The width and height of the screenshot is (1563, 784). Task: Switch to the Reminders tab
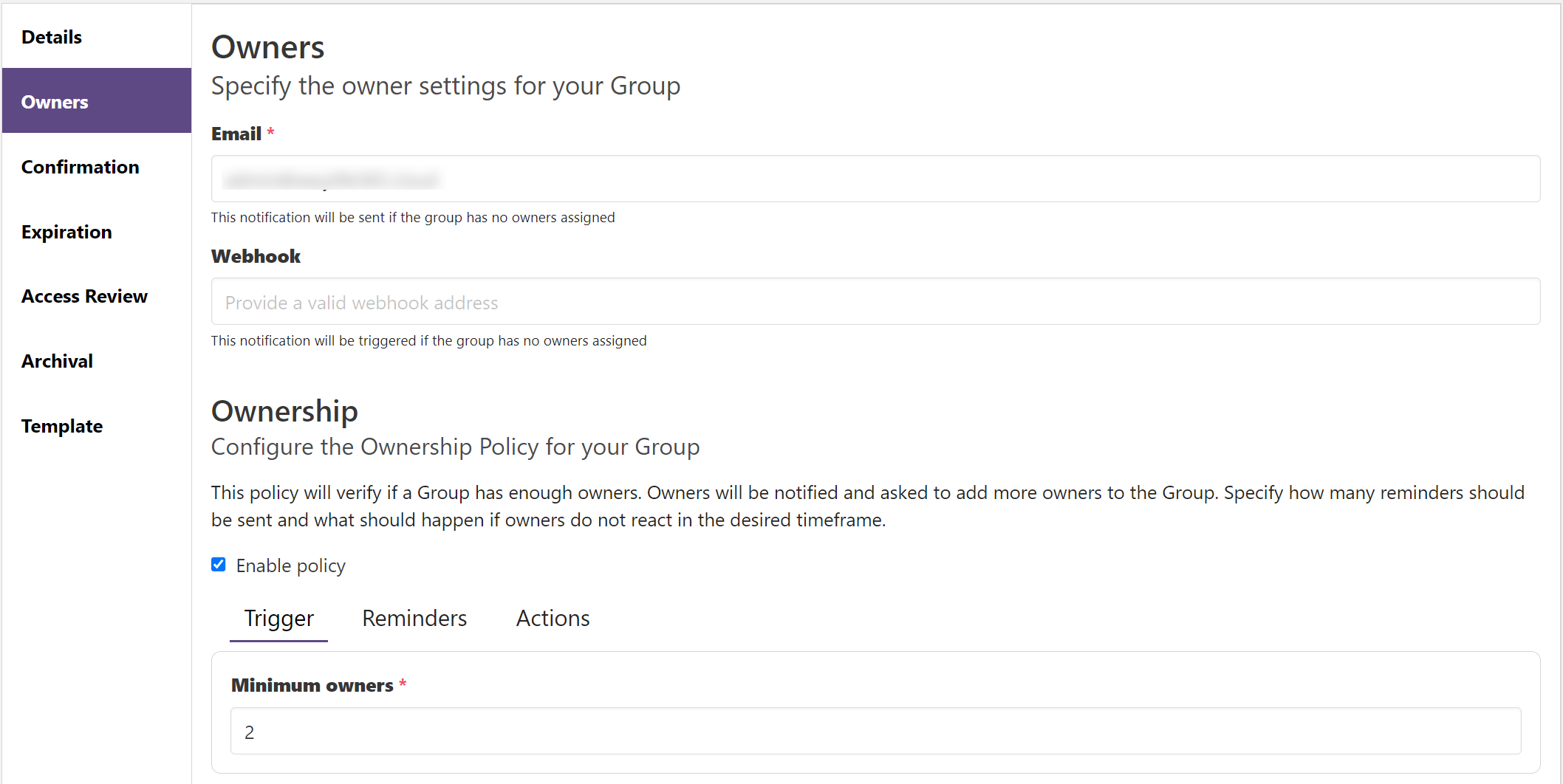tap(414, 619)
